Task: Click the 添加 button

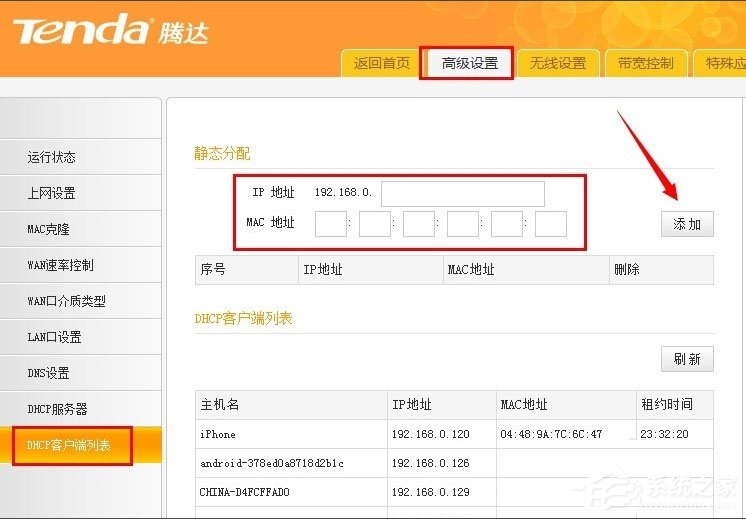Action: pos(687,224)
